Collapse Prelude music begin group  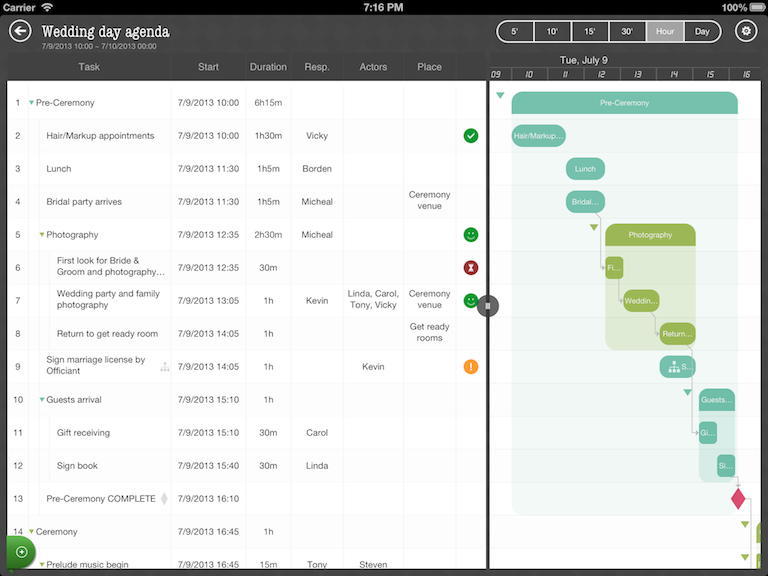42,564
